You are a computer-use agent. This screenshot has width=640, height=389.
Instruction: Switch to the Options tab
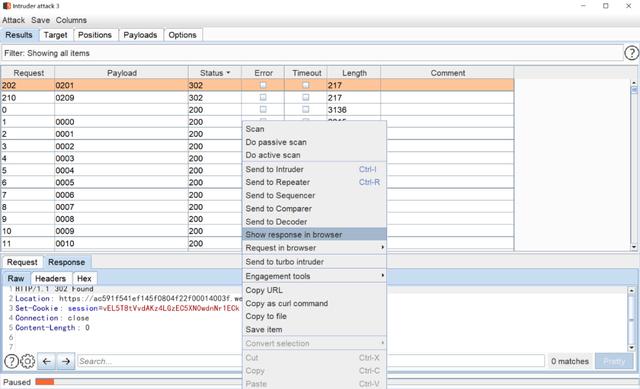182,35
